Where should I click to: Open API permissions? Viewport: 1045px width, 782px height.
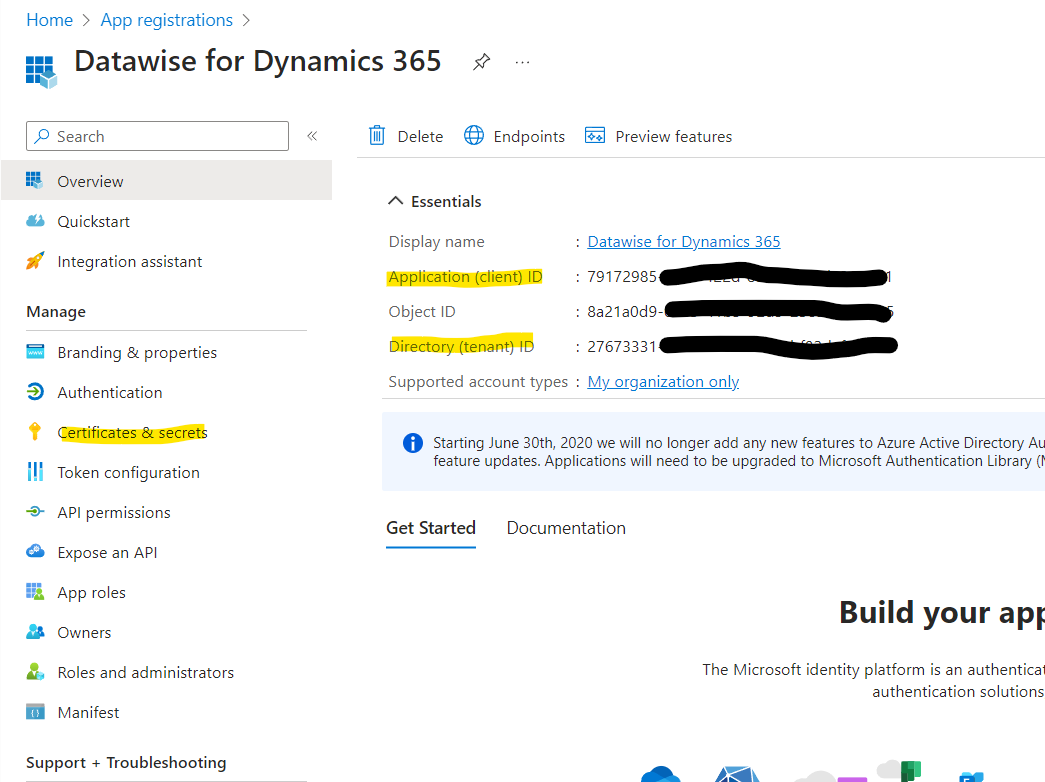(x=113, y=512)
